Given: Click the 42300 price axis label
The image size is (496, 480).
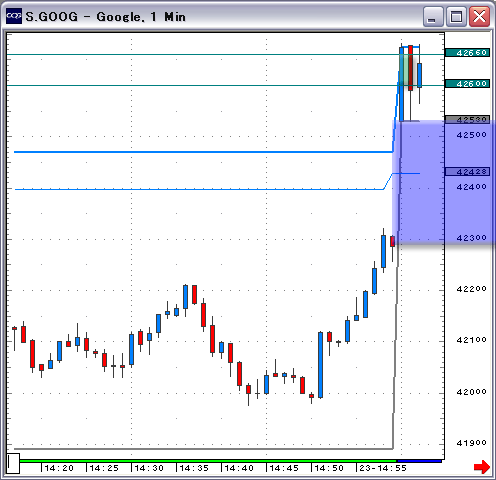Looking at the screenshot, I should (471, 238).
